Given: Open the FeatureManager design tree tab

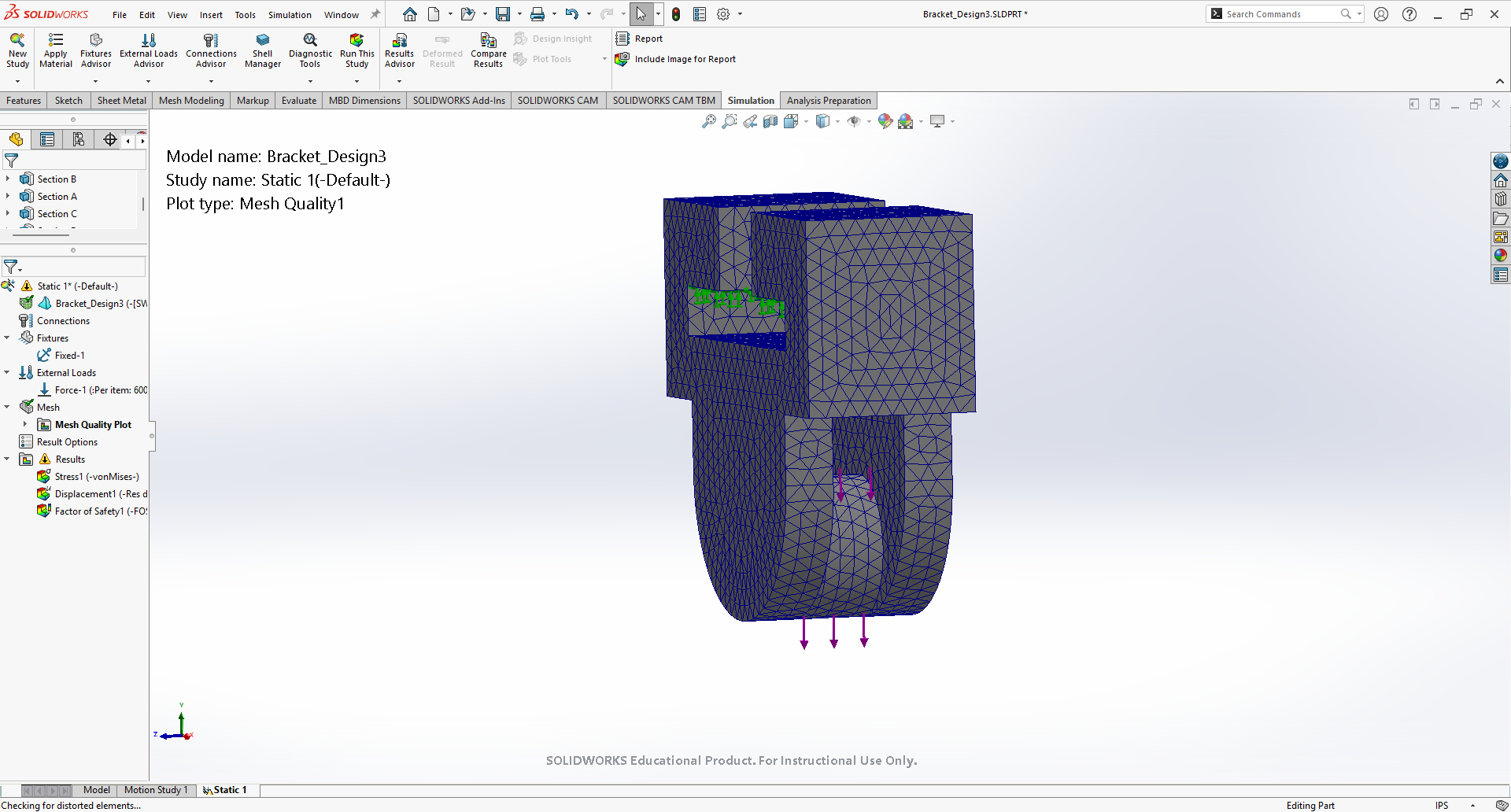Looking at the screenshot, I should (x=16, y=140).
